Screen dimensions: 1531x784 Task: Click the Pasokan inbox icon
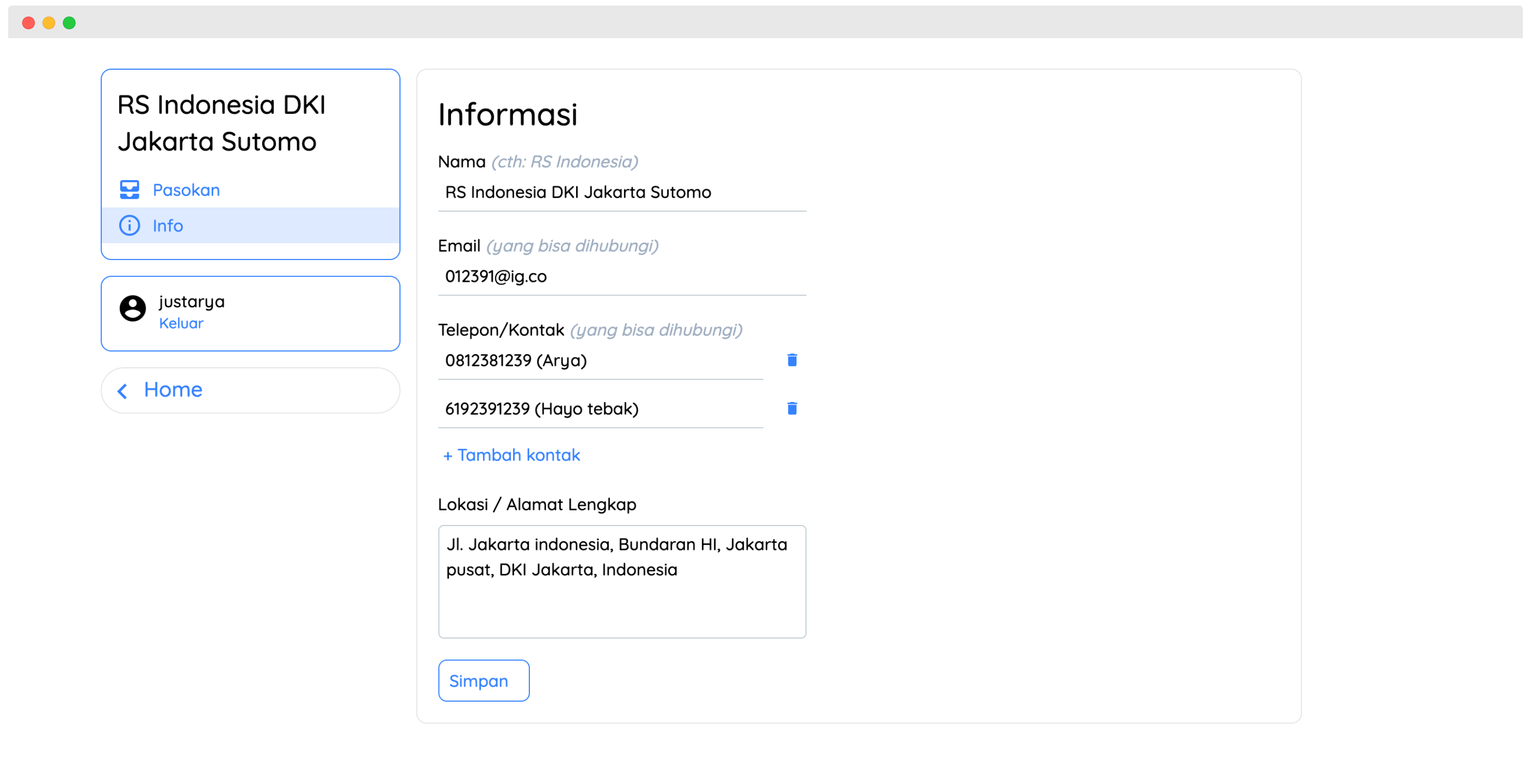tap(129, 189)
